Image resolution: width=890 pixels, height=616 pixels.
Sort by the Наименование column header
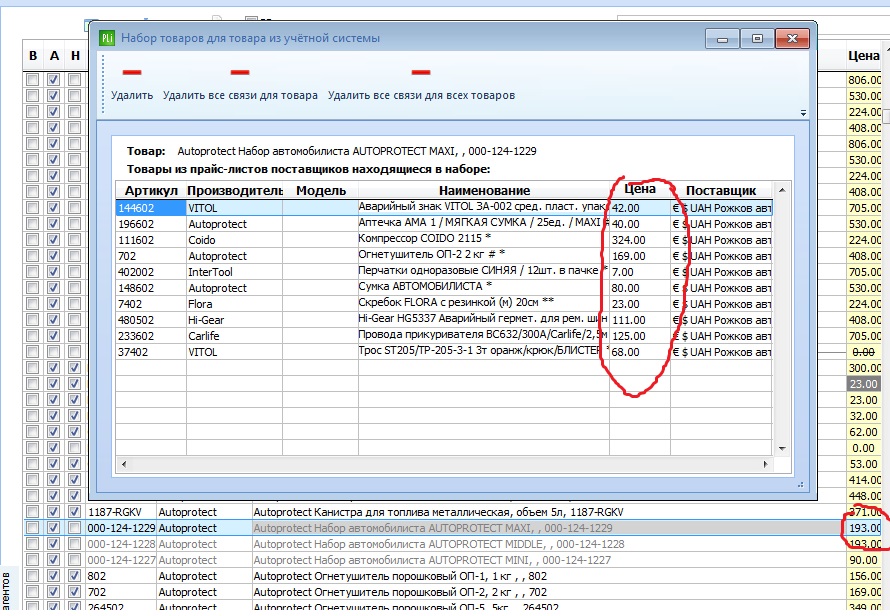click(x=484, y=191)
